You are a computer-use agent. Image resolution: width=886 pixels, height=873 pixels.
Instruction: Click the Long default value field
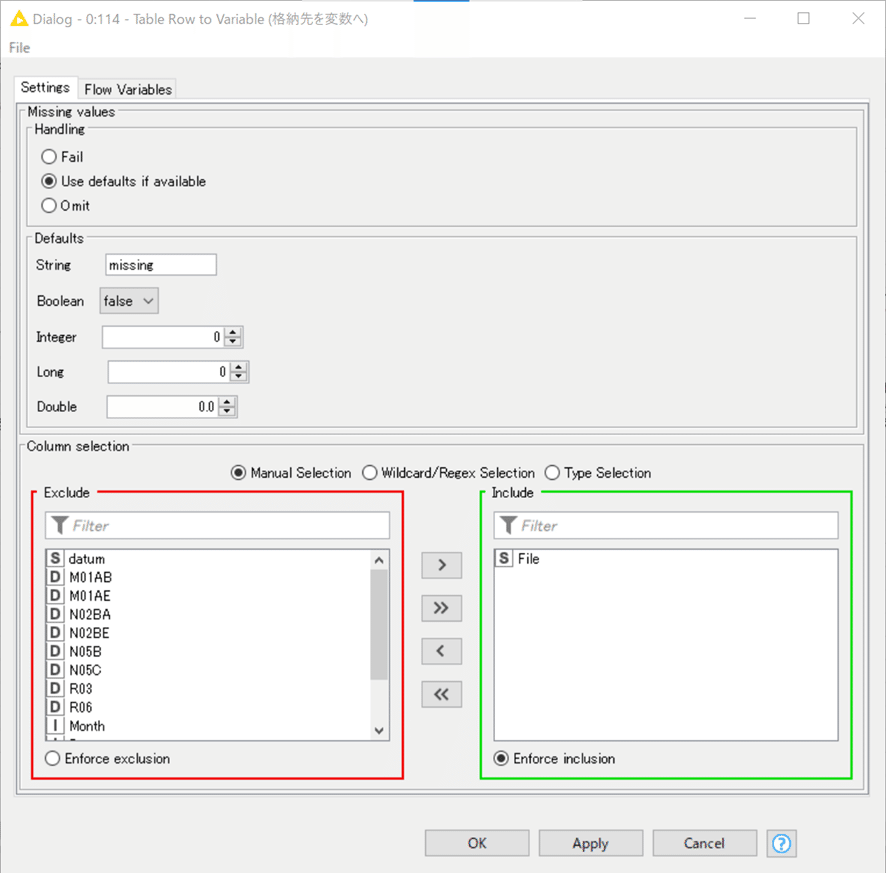coord(169,372)
